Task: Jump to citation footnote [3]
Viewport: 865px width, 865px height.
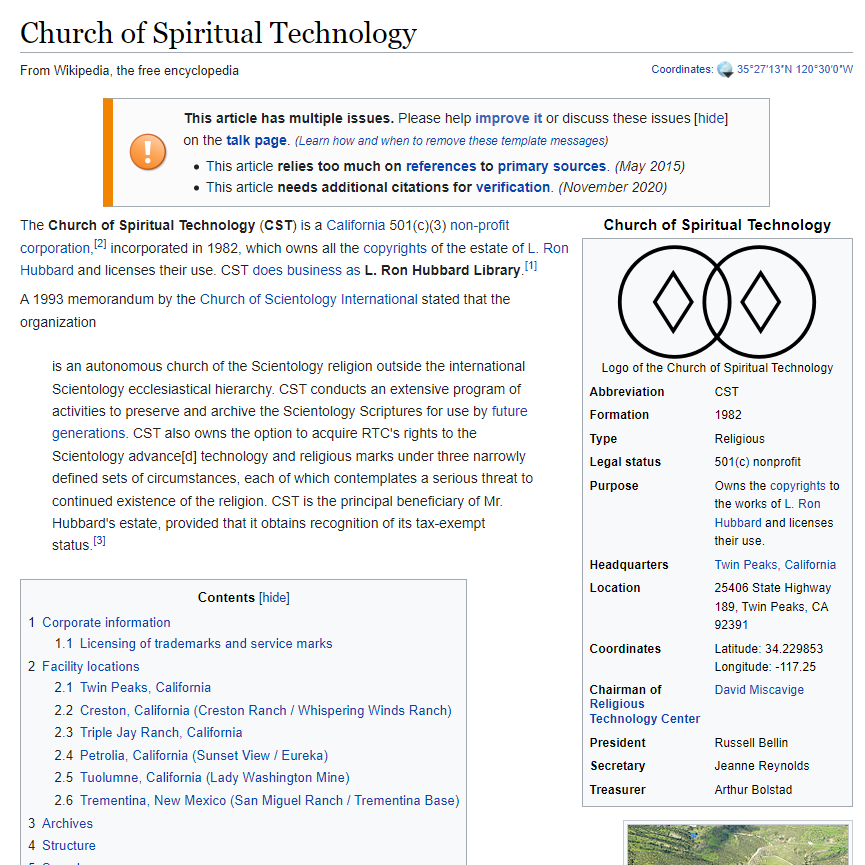Action: (x=99, y=541)
